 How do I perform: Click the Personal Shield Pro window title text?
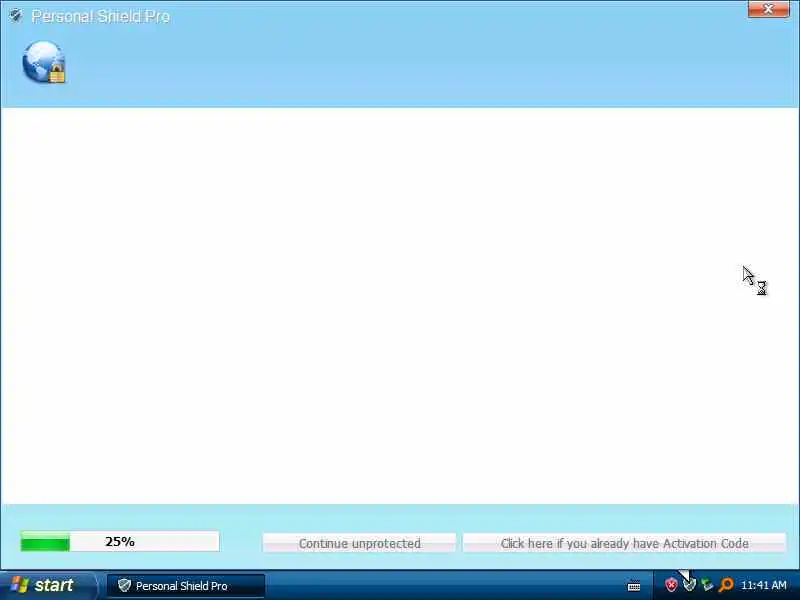(101, 16)
